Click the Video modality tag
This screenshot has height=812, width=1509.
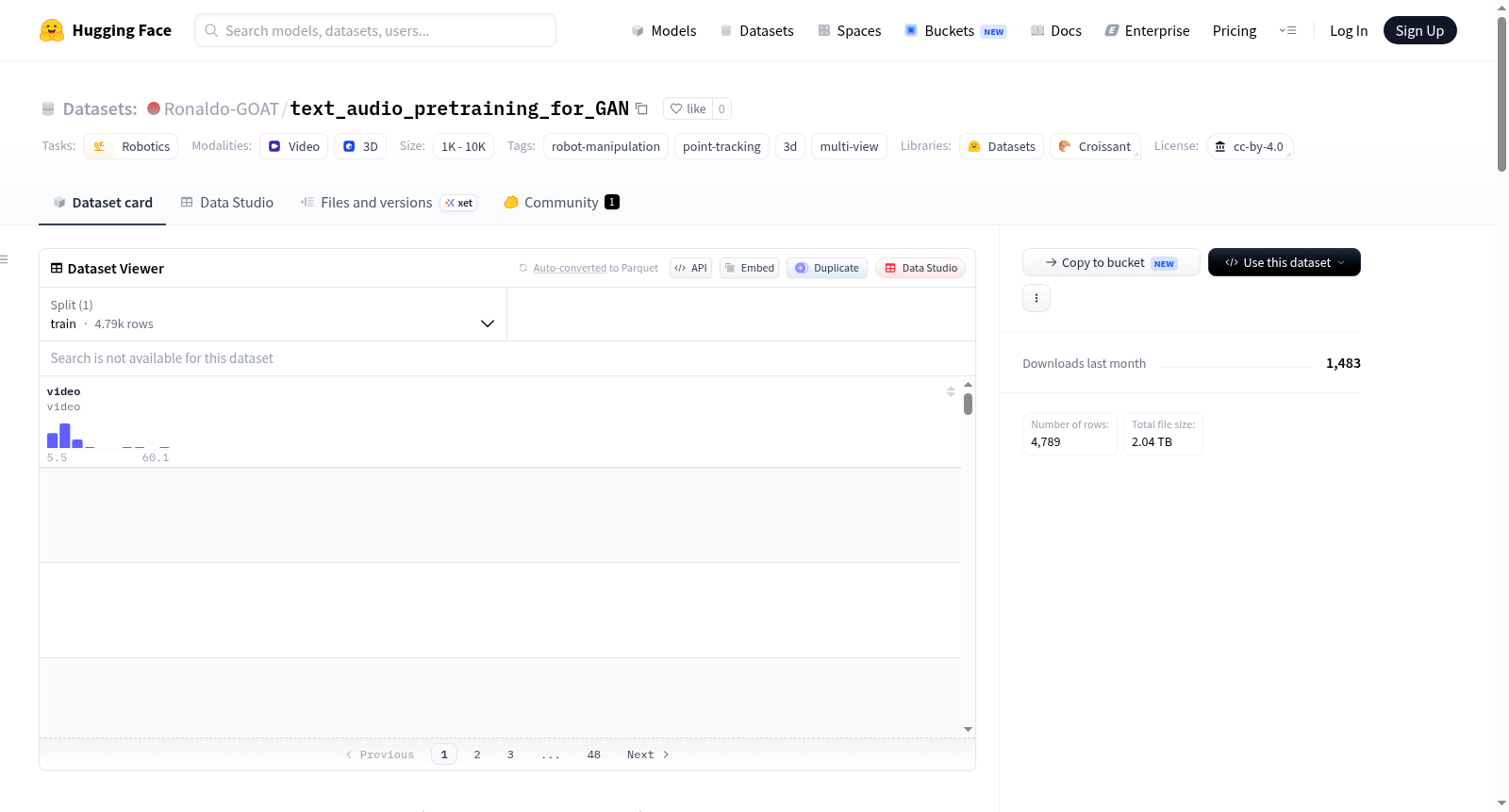coord(294,146)
